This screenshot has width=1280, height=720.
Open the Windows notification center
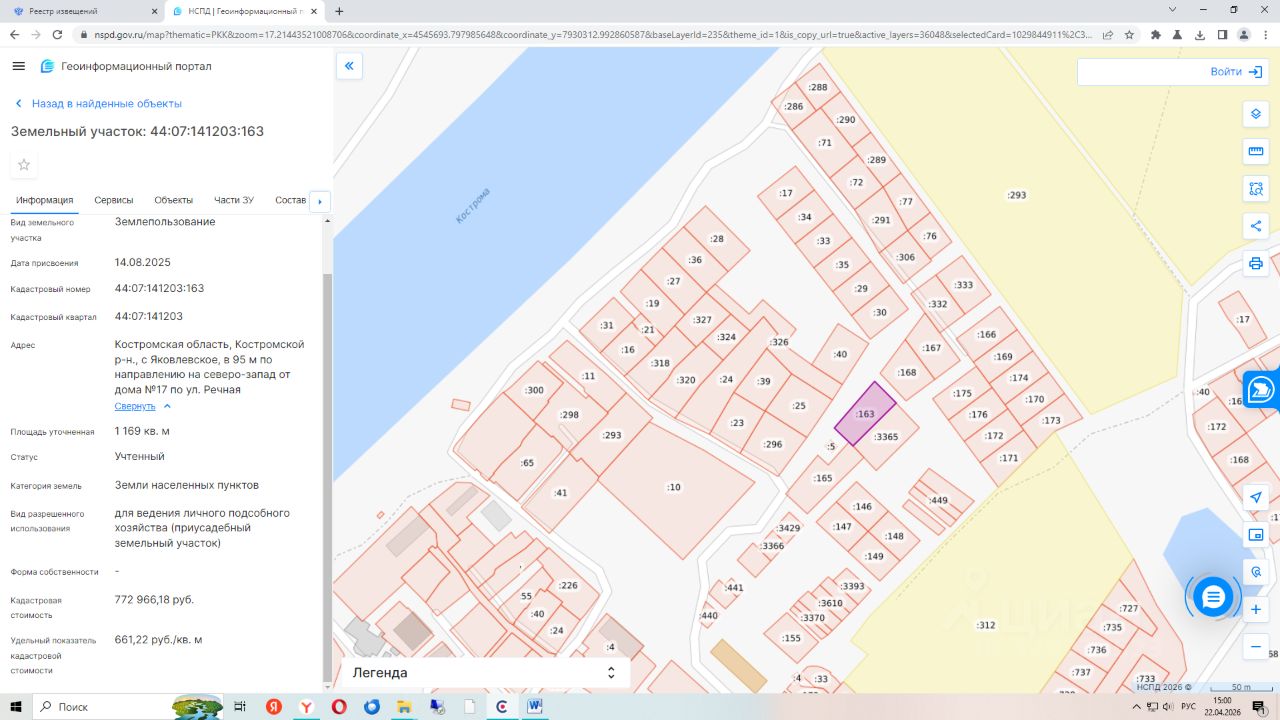point(1258,707)
